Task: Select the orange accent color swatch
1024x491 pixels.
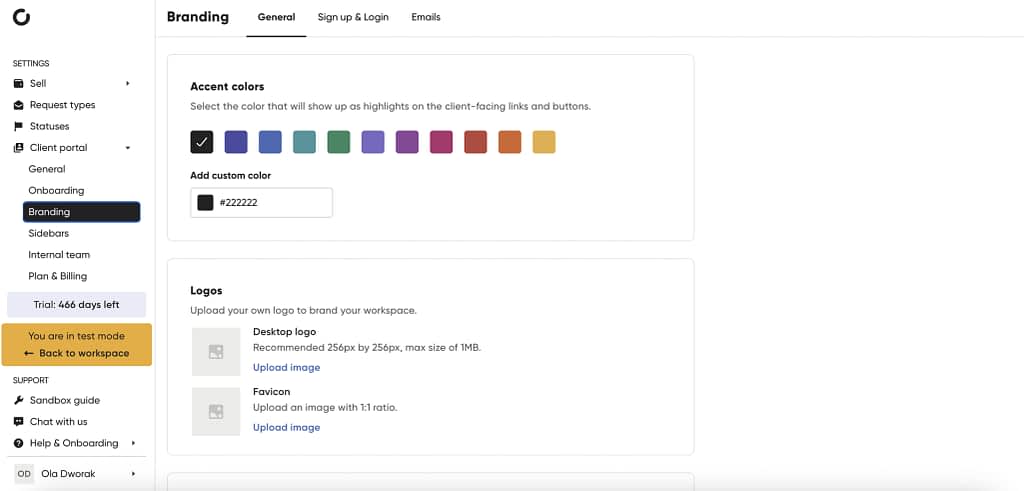Action: pyautogui.click(x=510, y=142)
